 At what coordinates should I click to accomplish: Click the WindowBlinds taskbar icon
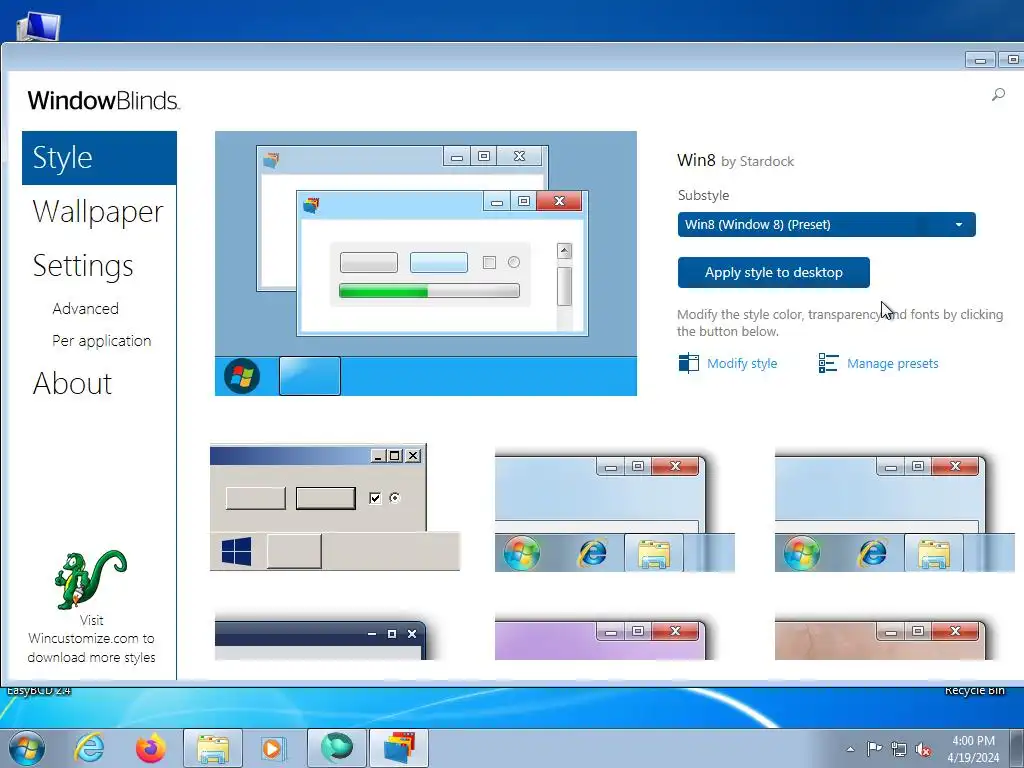399,748
